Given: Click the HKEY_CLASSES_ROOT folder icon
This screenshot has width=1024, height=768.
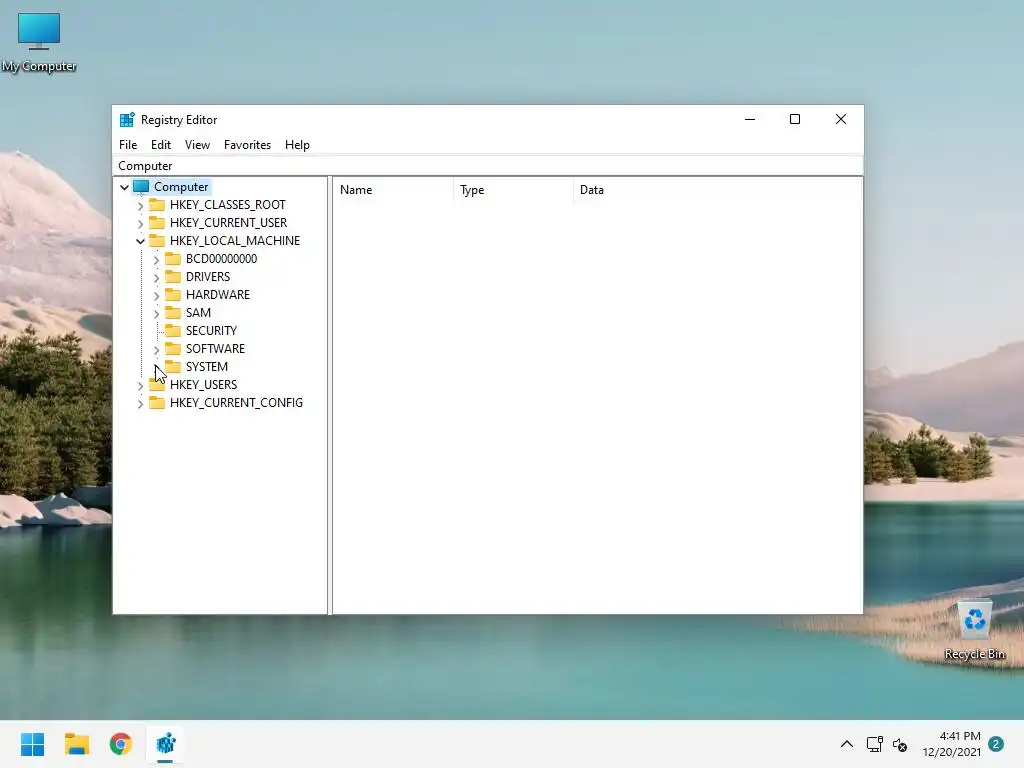Looking at the screenshot, I should coord(157,204).
